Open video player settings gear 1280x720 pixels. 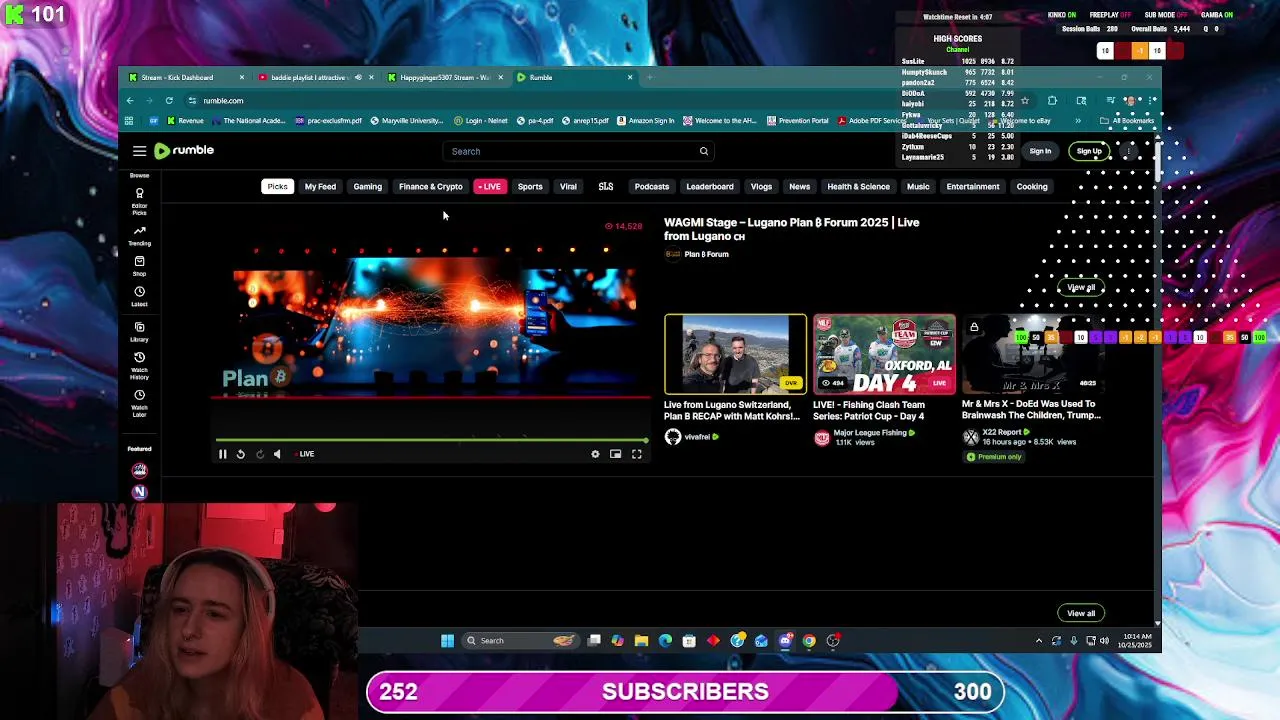tap(595, 454)
